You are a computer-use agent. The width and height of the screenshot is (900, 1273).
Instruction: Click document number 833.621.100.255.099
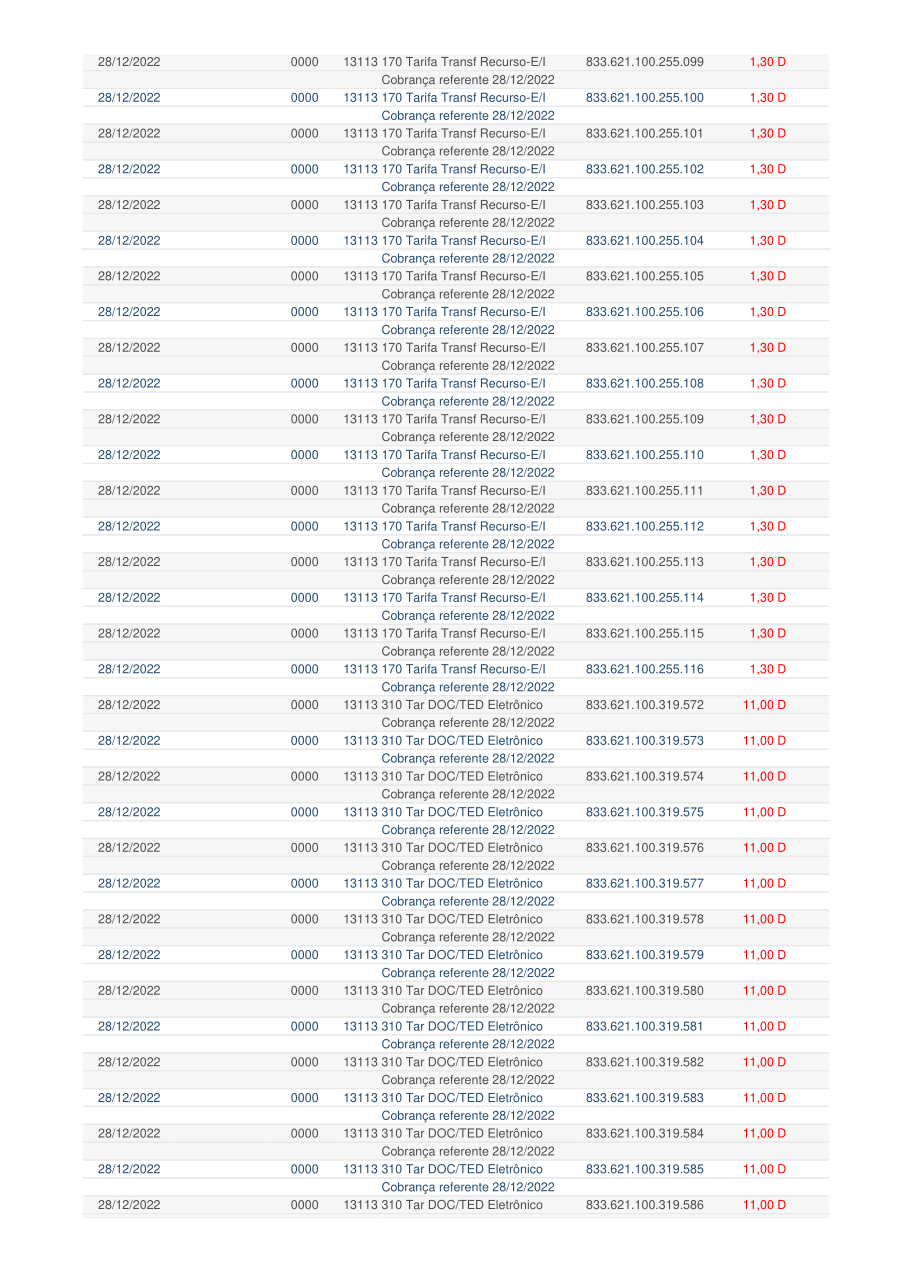pos(644,62)
